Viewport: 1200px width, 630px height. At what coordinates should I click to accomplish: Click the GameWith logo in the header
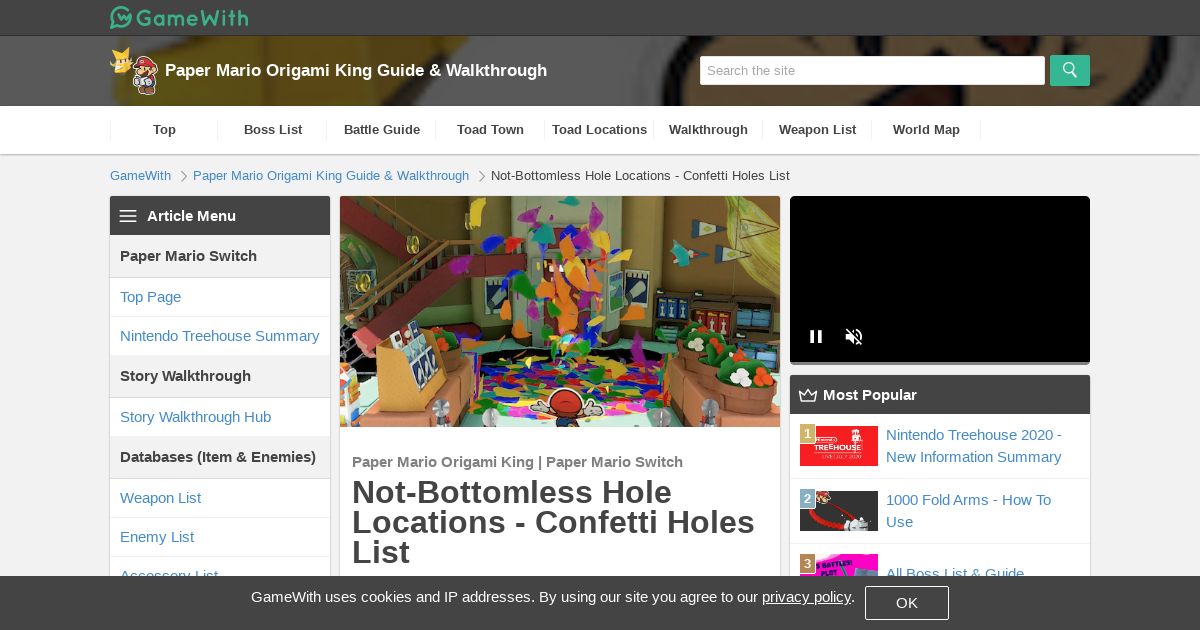click(179, 17)
